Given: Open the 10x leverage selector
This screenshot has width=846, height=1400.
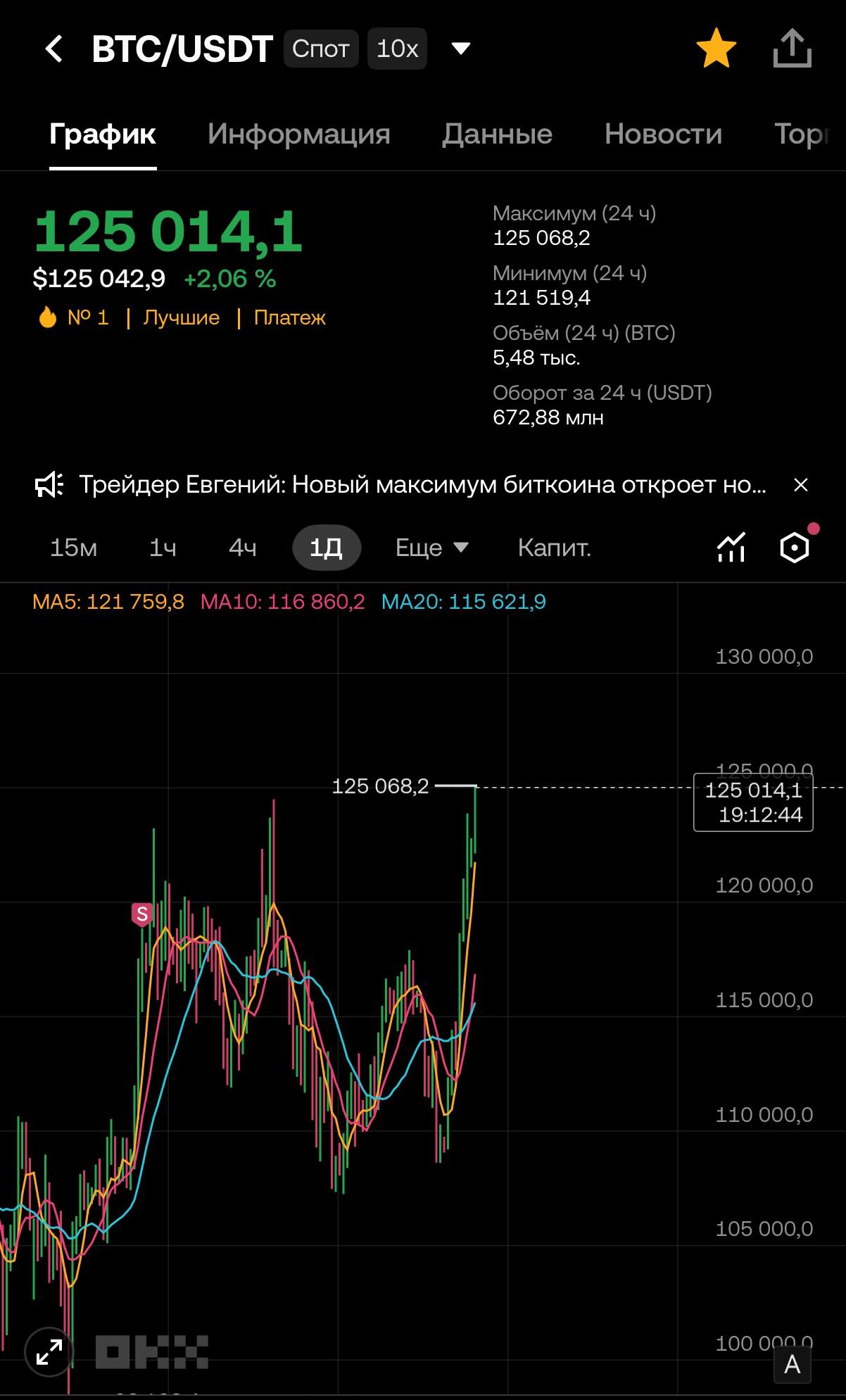Looking at the screenshot, I should tap(397, 49).
